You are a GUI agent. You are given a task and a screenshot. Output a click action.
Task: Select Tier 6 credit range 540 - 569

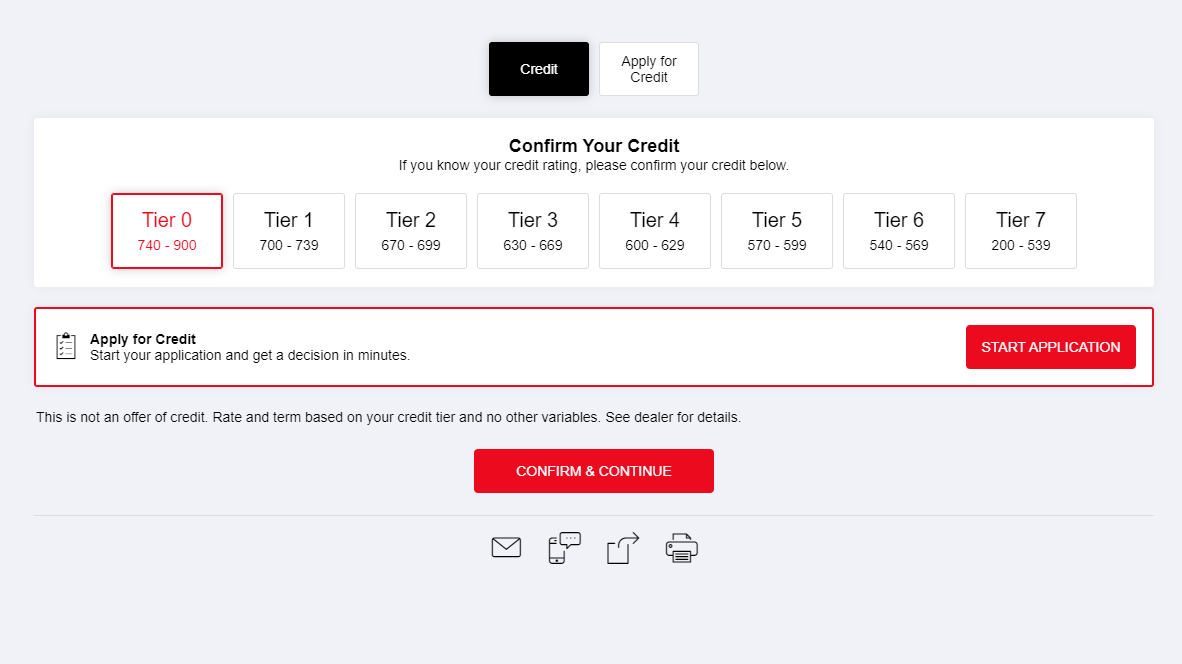click(899, 231)
